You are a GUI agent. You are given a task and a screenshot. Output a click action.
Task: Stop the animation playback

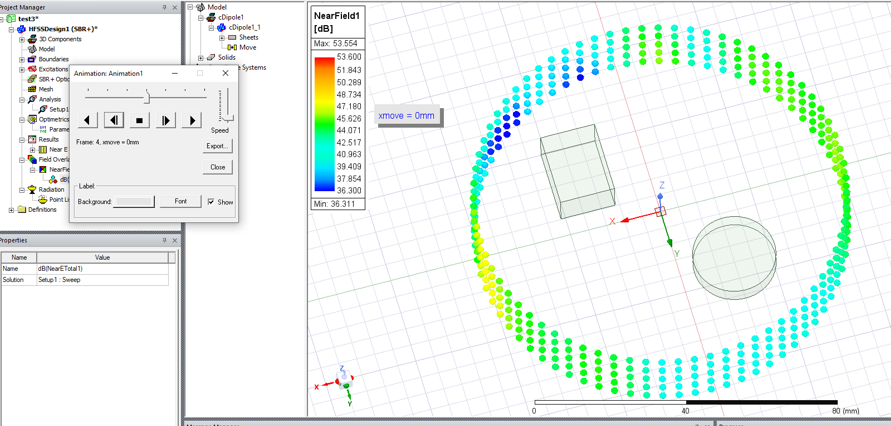[140, 120]
